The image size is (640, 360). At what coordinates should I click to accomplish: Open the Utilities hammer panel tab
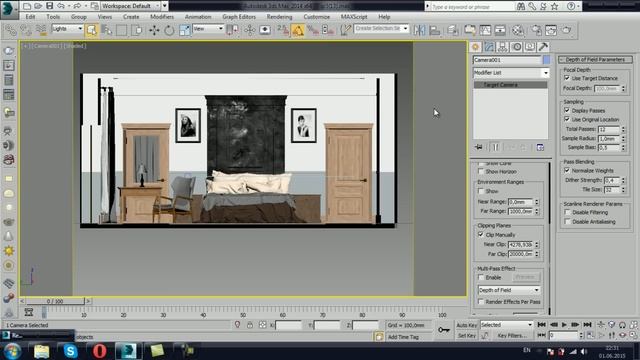(543, 47)
